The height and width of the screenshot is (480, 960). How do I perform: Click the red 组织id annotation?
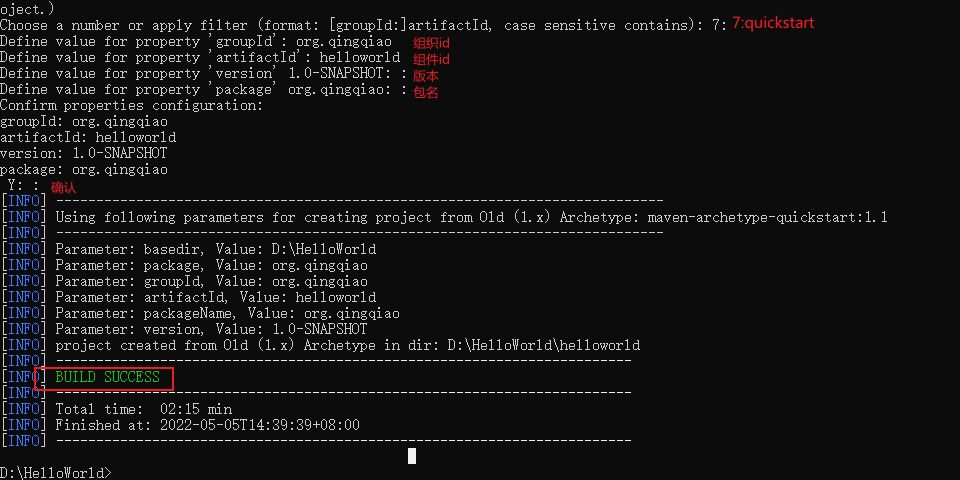click(x=432, y=43)
